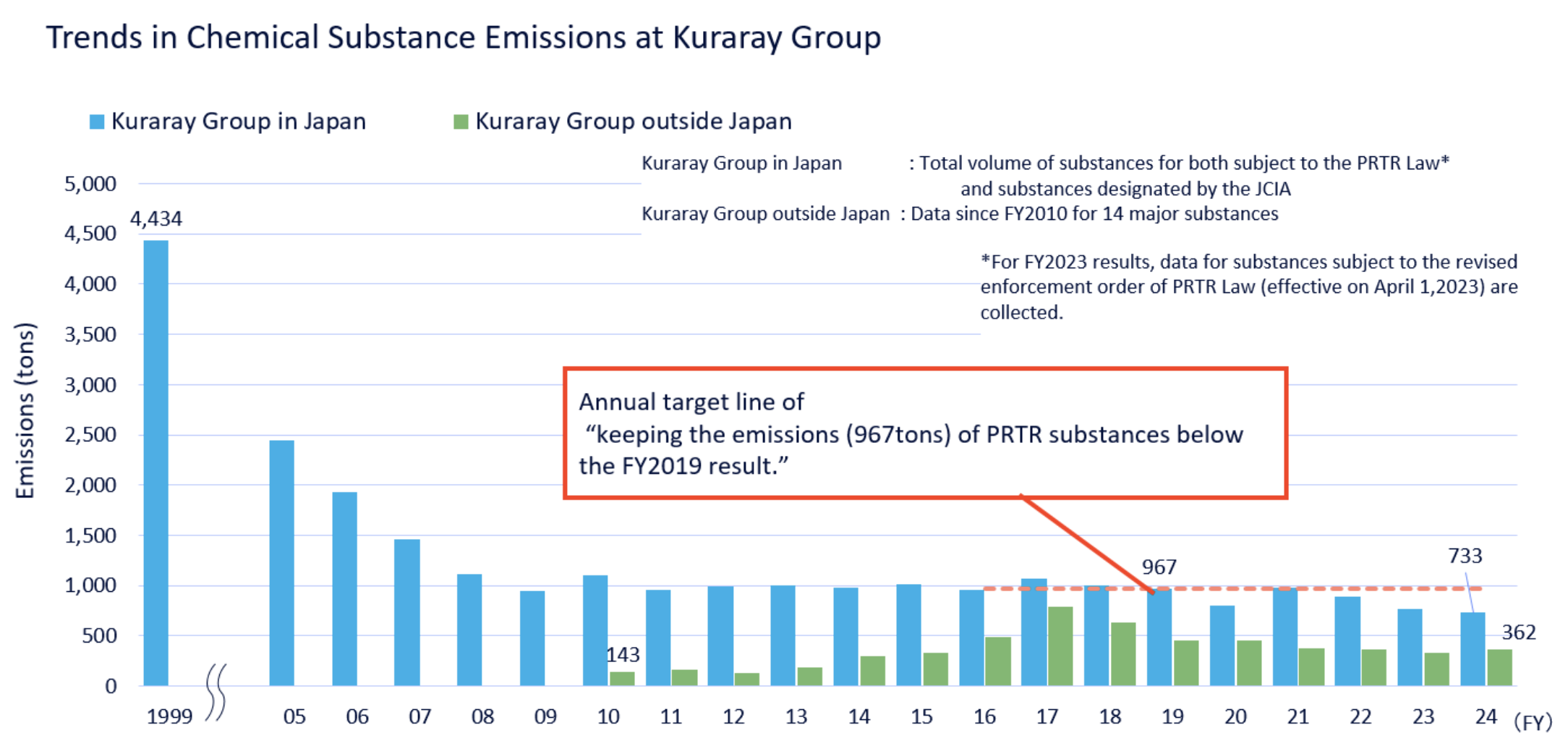
Task: Click the note 'Data since FY2010 for 14 major substances'
Action: tap(1094, 214)
